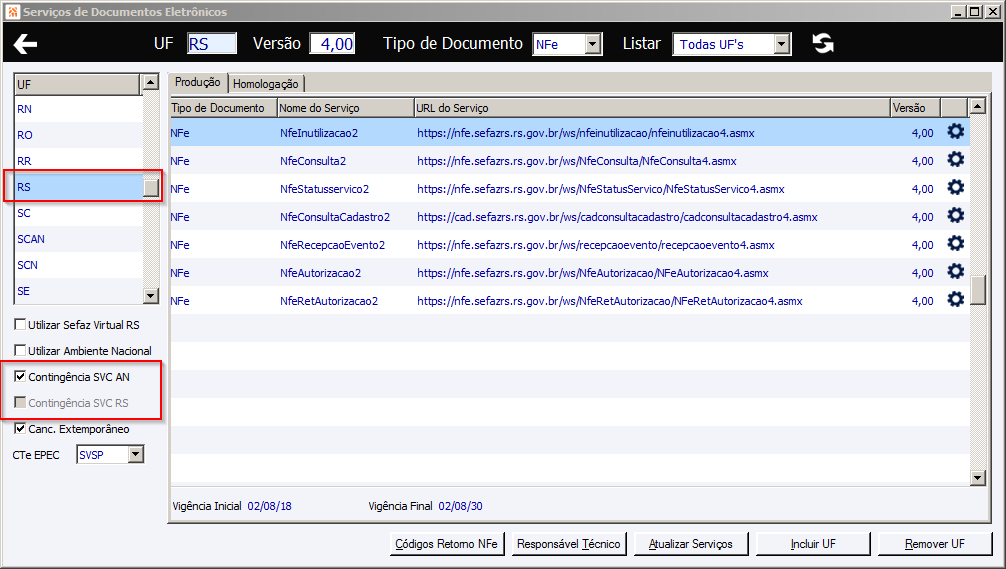Click Responsável Técnico button
This screenshot has width=1006, height=569.
point(568,544)
